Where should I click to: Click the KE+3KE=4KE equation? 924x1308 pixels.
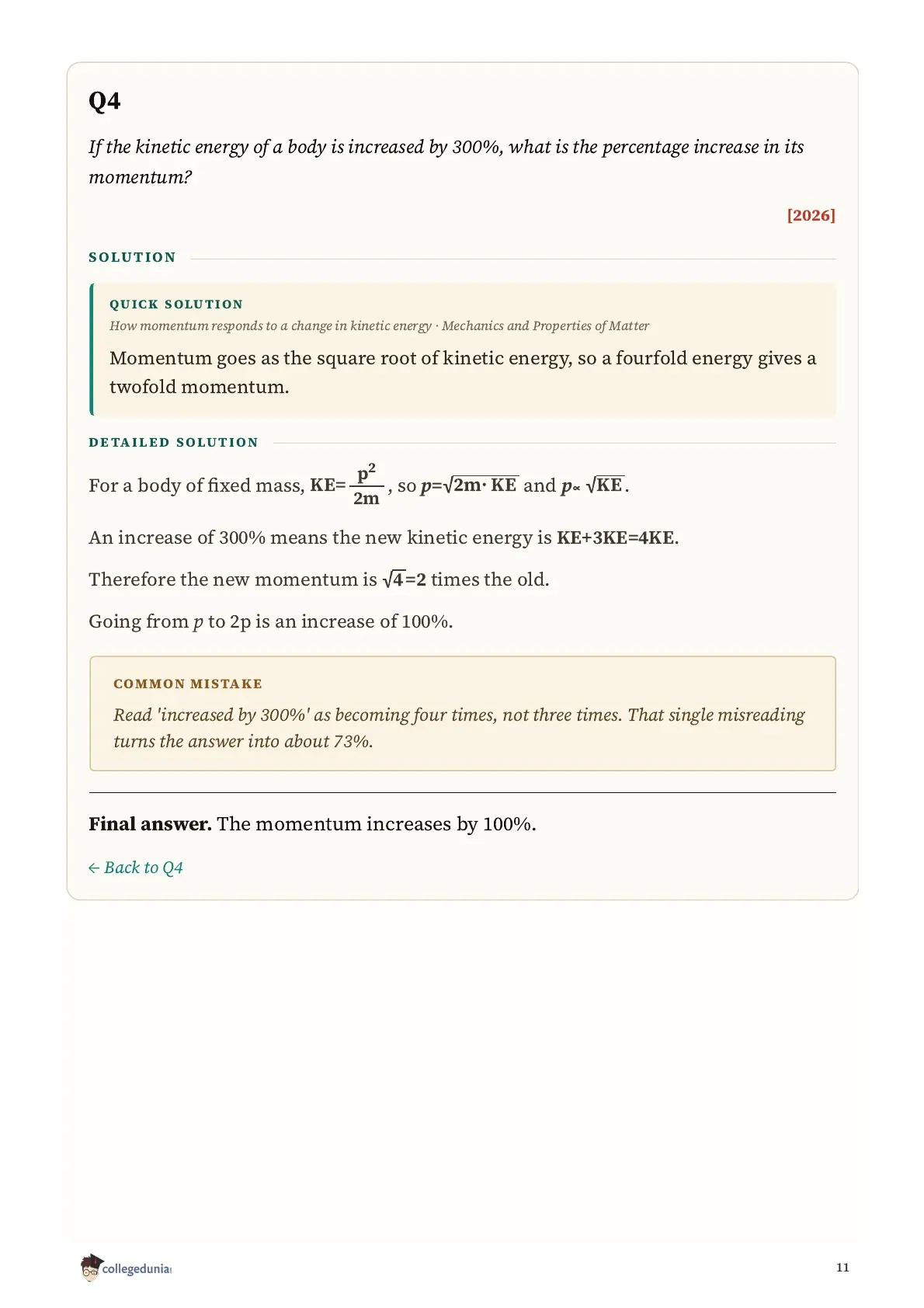pyautogui.click(x=616, y=537)
